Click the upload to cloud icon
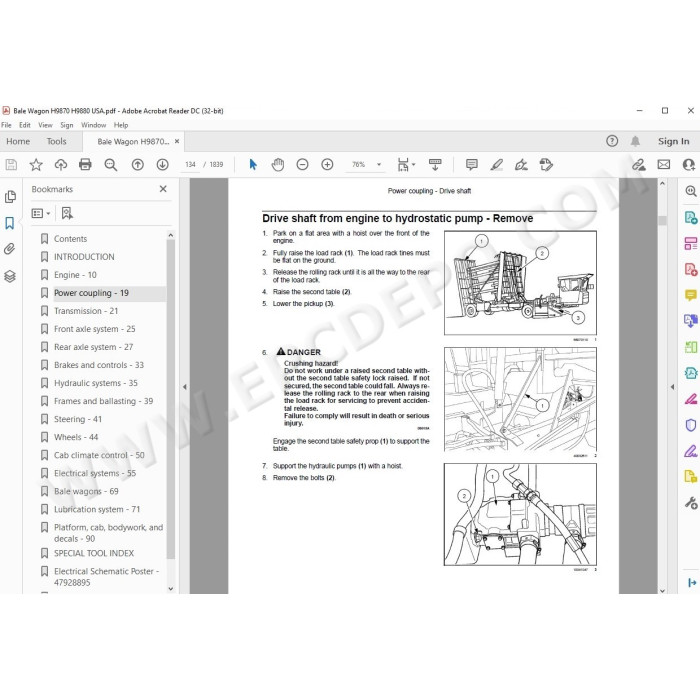The height and width of the screenshot is (700, 700). tap(61, 165)
